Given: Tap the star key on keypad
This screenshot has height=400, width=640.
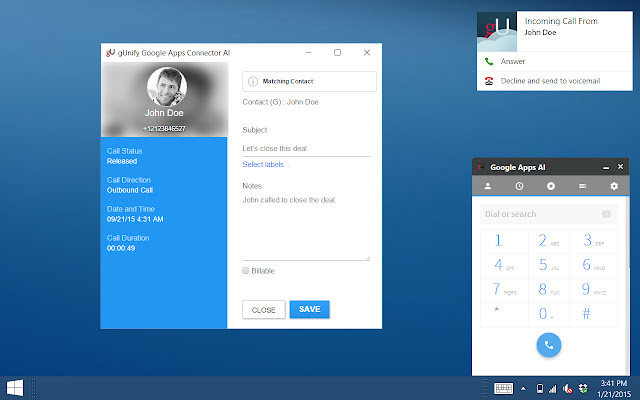Looking at the screenshot, I should pyautogui.click(x=504, y=314).
